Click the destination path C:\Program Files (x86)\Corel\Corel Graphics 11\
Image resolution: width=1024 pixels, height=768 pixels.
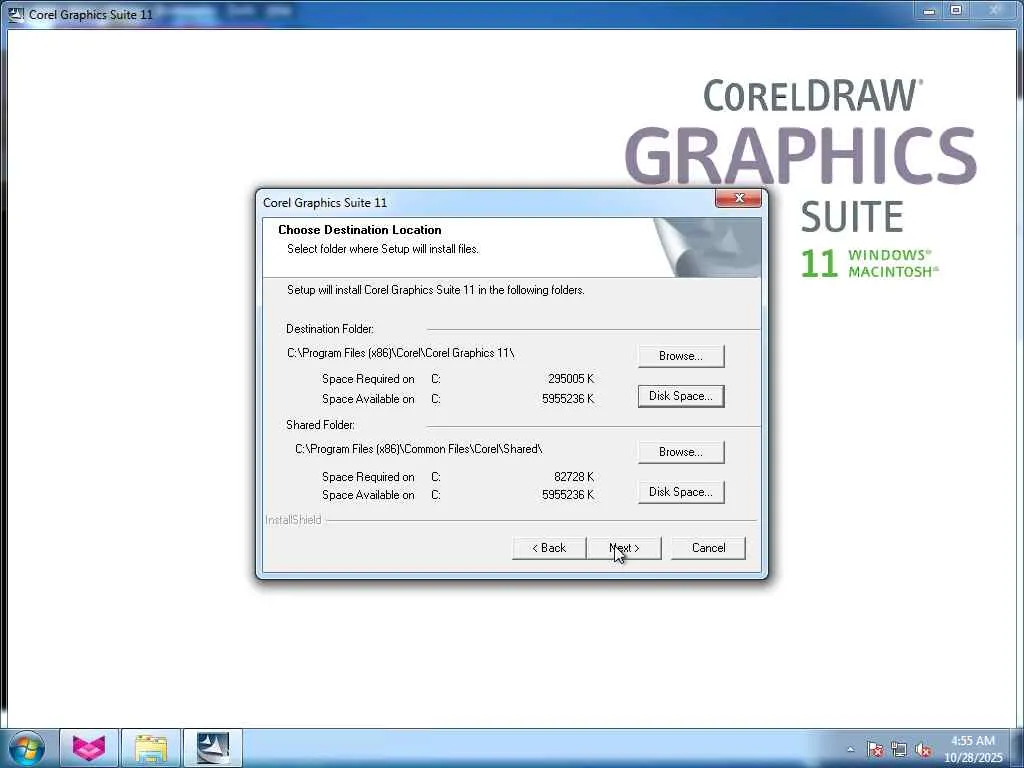click(401, 353)
